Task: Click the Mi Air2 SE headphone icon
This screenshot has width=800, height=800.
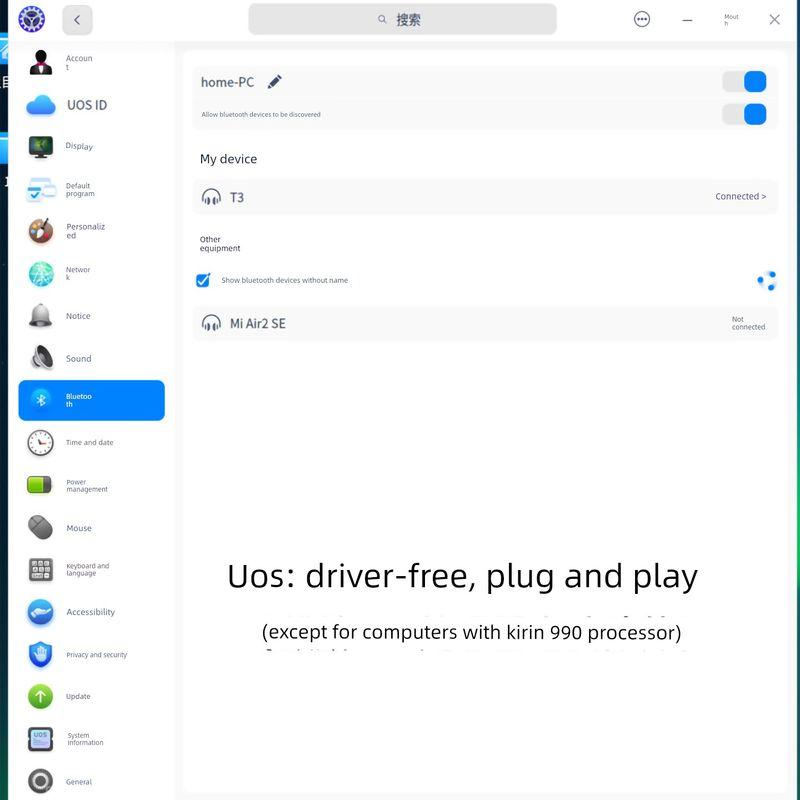Action: pyautogui.click(x=211, y=323)
